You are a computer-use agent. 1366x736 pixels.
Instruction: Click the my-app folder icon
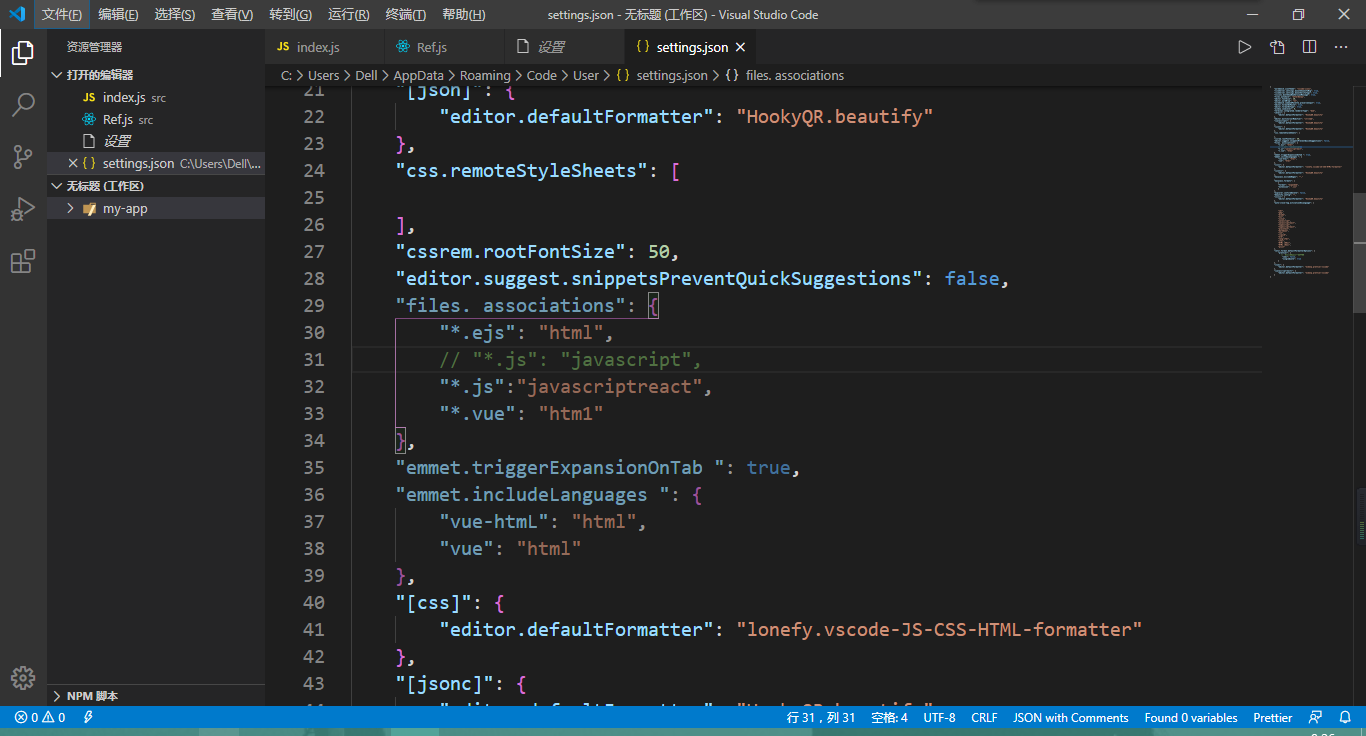[x=90, y=209]
